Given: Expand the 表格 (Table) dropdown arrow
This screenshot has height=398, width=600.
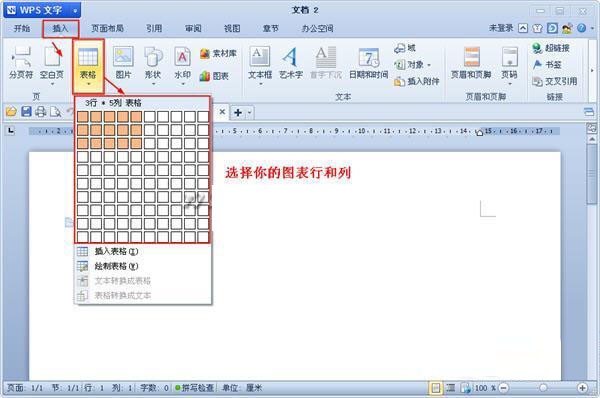Looking at the screenshot, I should coord(88,84).
